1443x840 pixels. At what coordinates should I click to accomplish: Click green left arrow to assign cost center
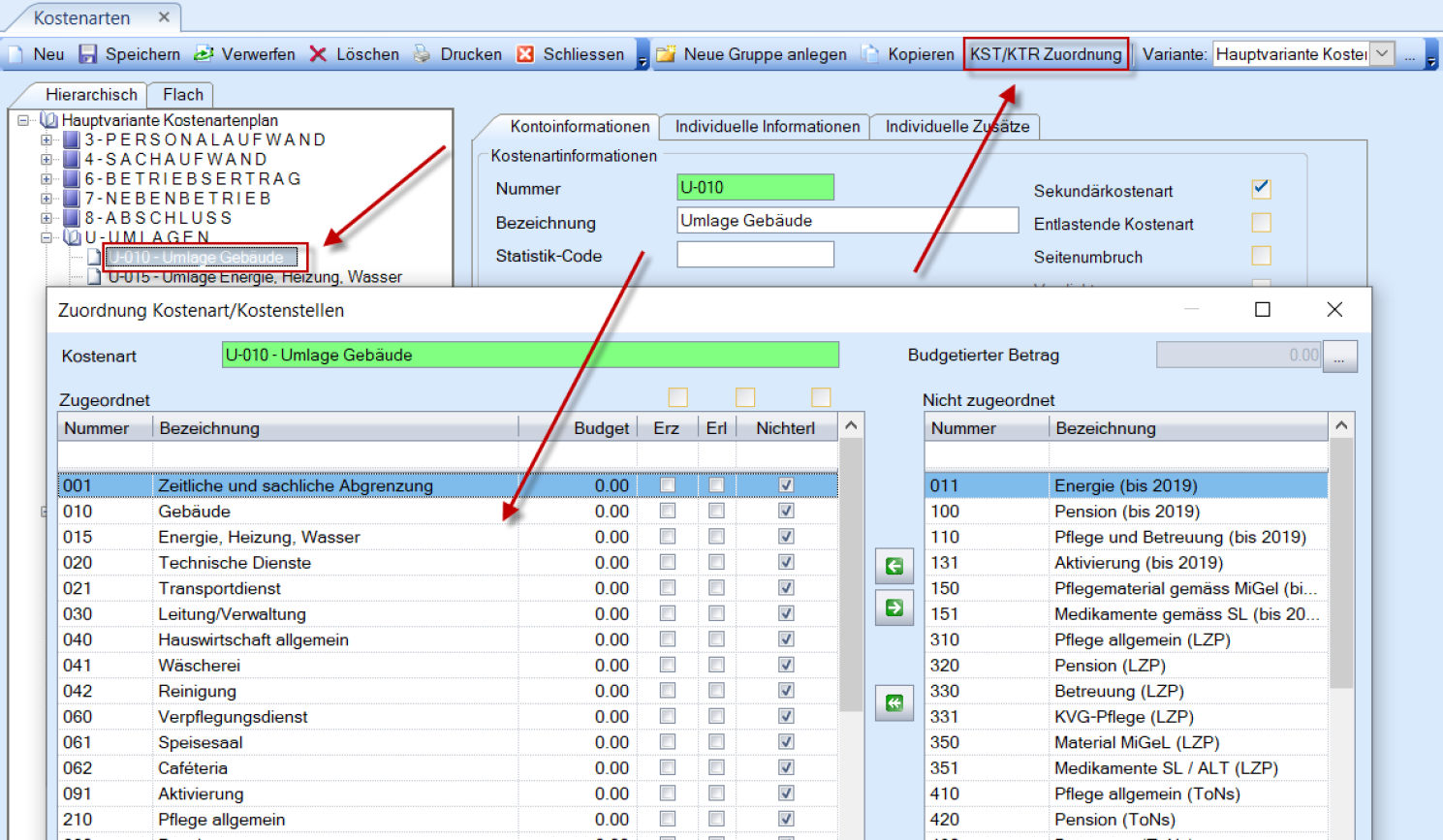pyautogui.click(x=894, y=566)
